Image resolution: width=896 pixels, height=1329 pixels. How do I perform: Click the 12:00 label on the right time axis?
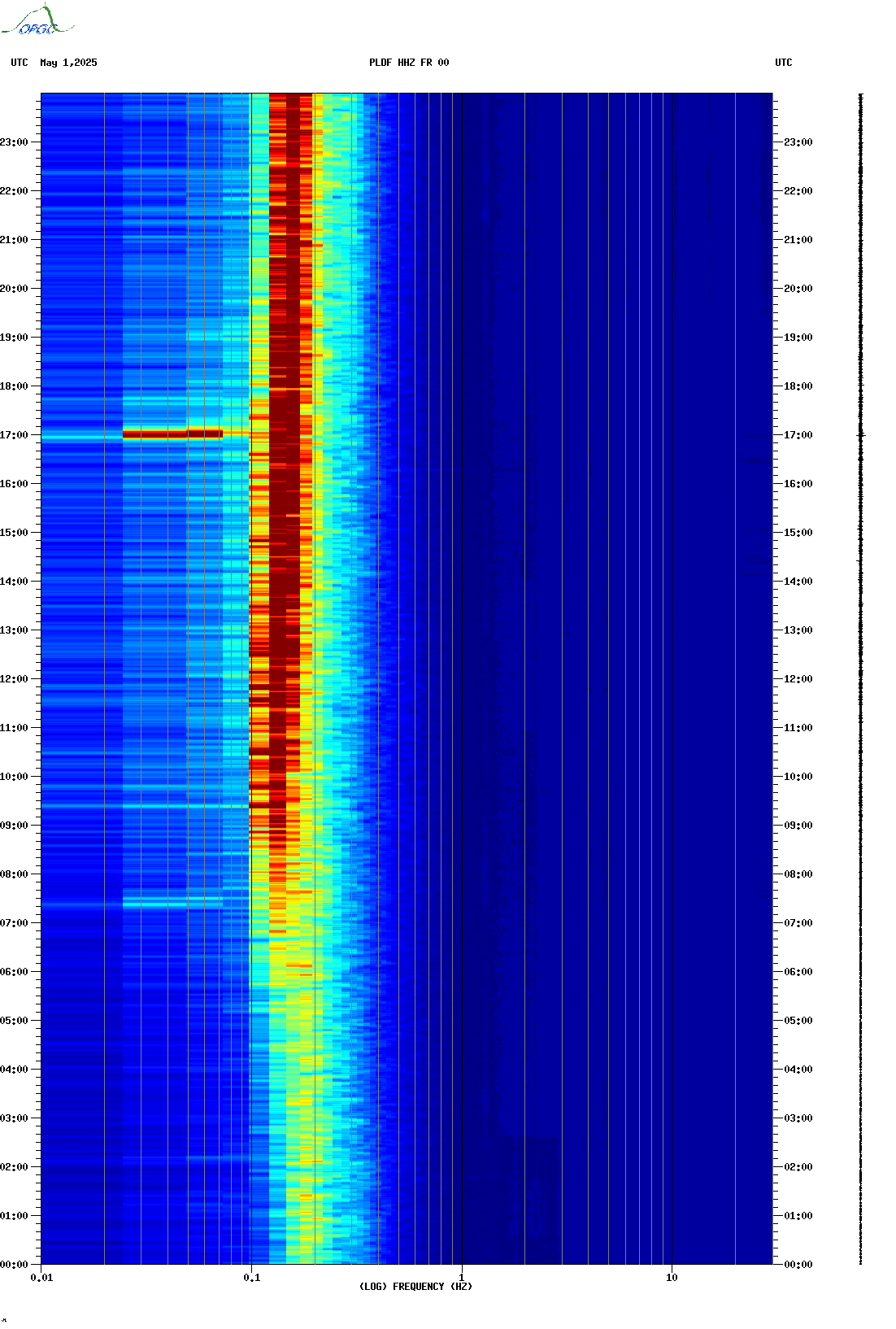(x=798, y=679)
